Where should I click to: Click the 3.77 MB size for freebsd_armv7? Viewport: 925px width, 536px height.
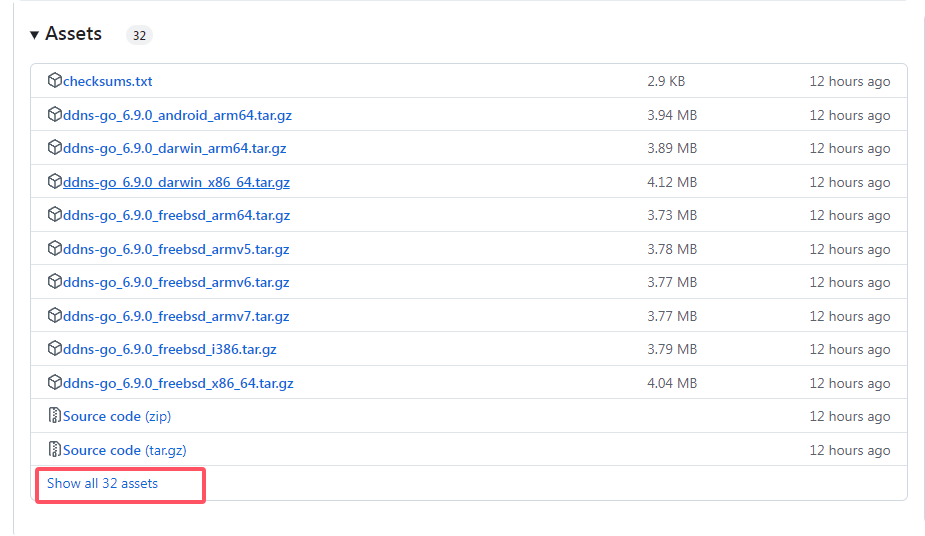[672, 317]
